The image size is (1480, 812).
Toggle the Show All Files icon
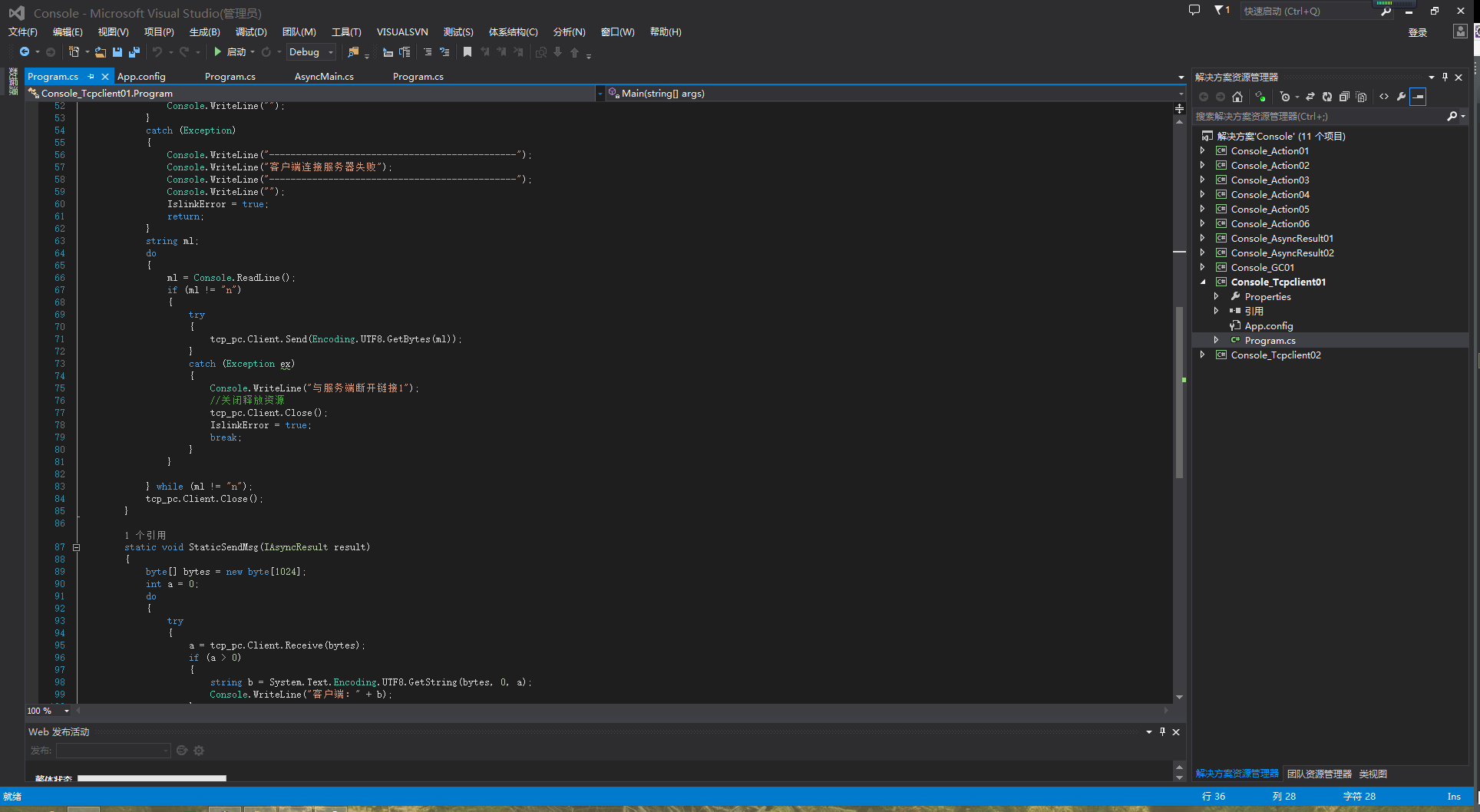coord(1361,97)
